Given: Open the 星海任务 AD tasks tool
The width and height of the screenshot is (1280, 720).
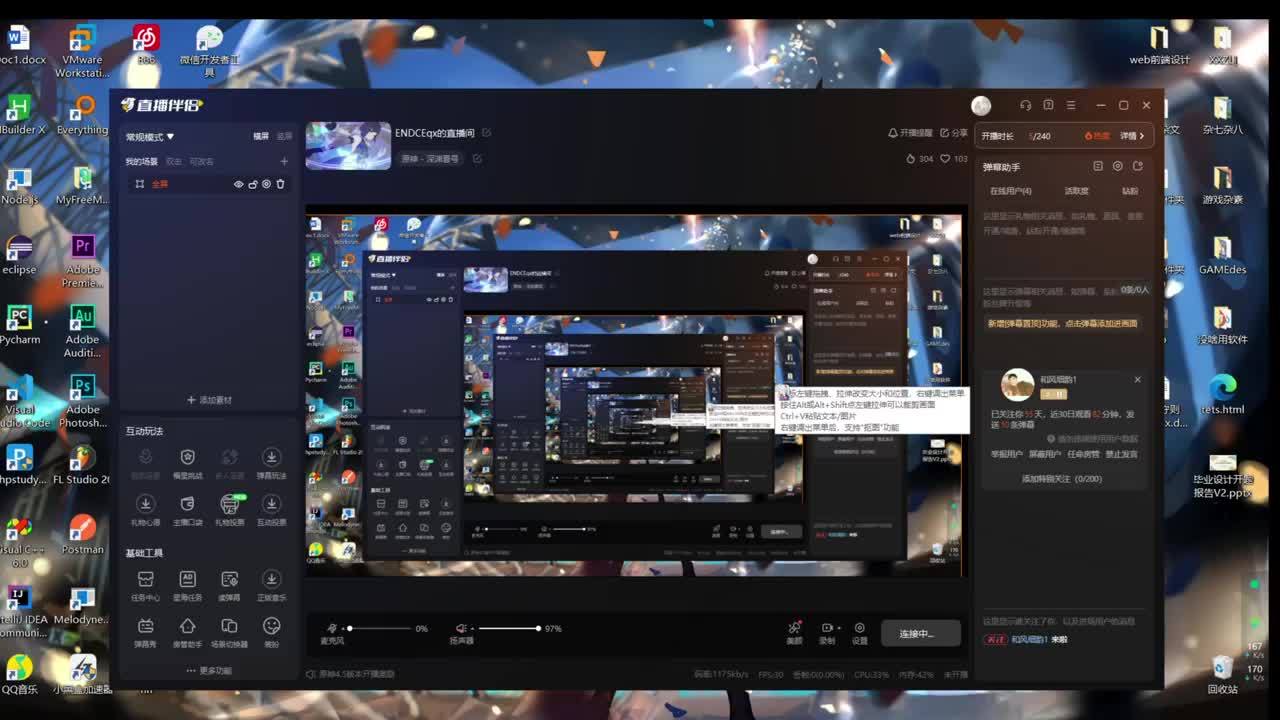Looking at the screenshot, I should pos(187,585).
